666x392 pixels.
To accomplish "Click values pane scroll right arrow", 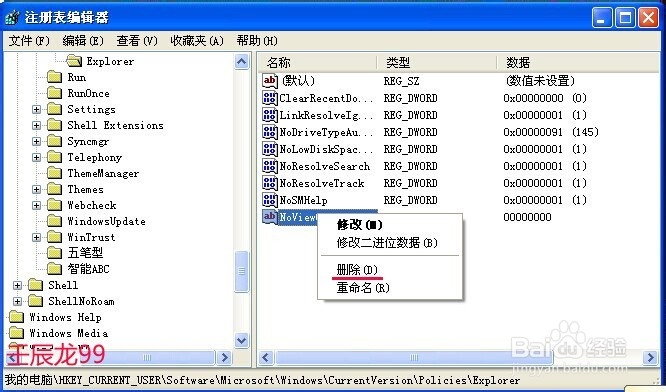I will pos(650,358).
